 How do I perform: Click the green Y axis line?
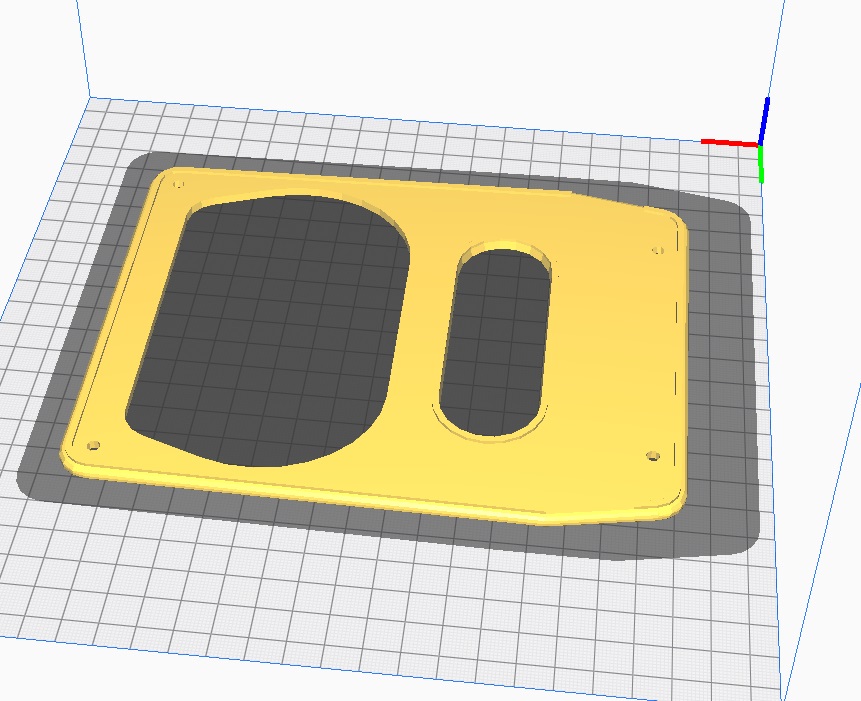click(x=759, y=165)
